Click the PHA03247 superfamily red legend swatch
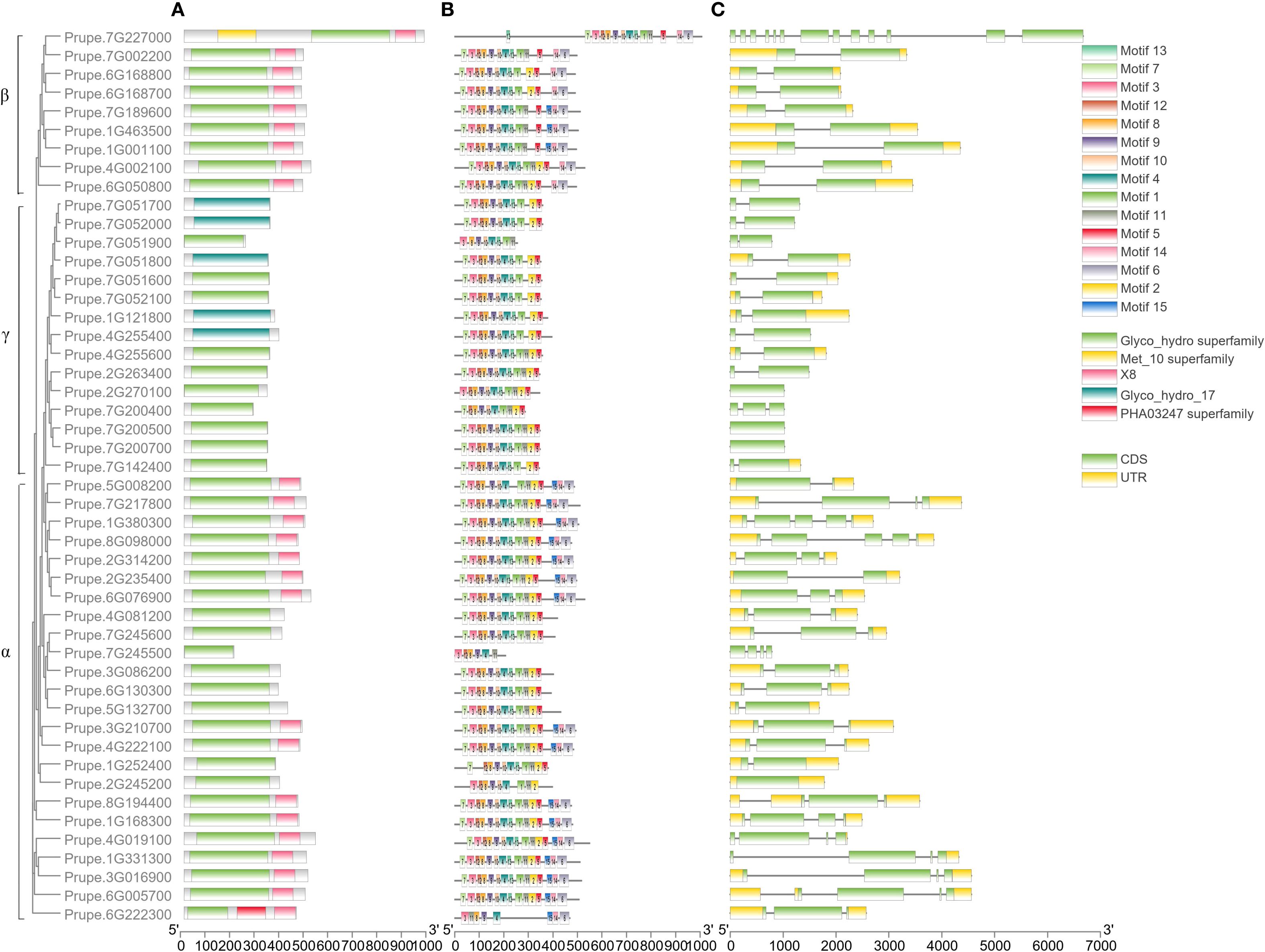 tap(1099, 414)
